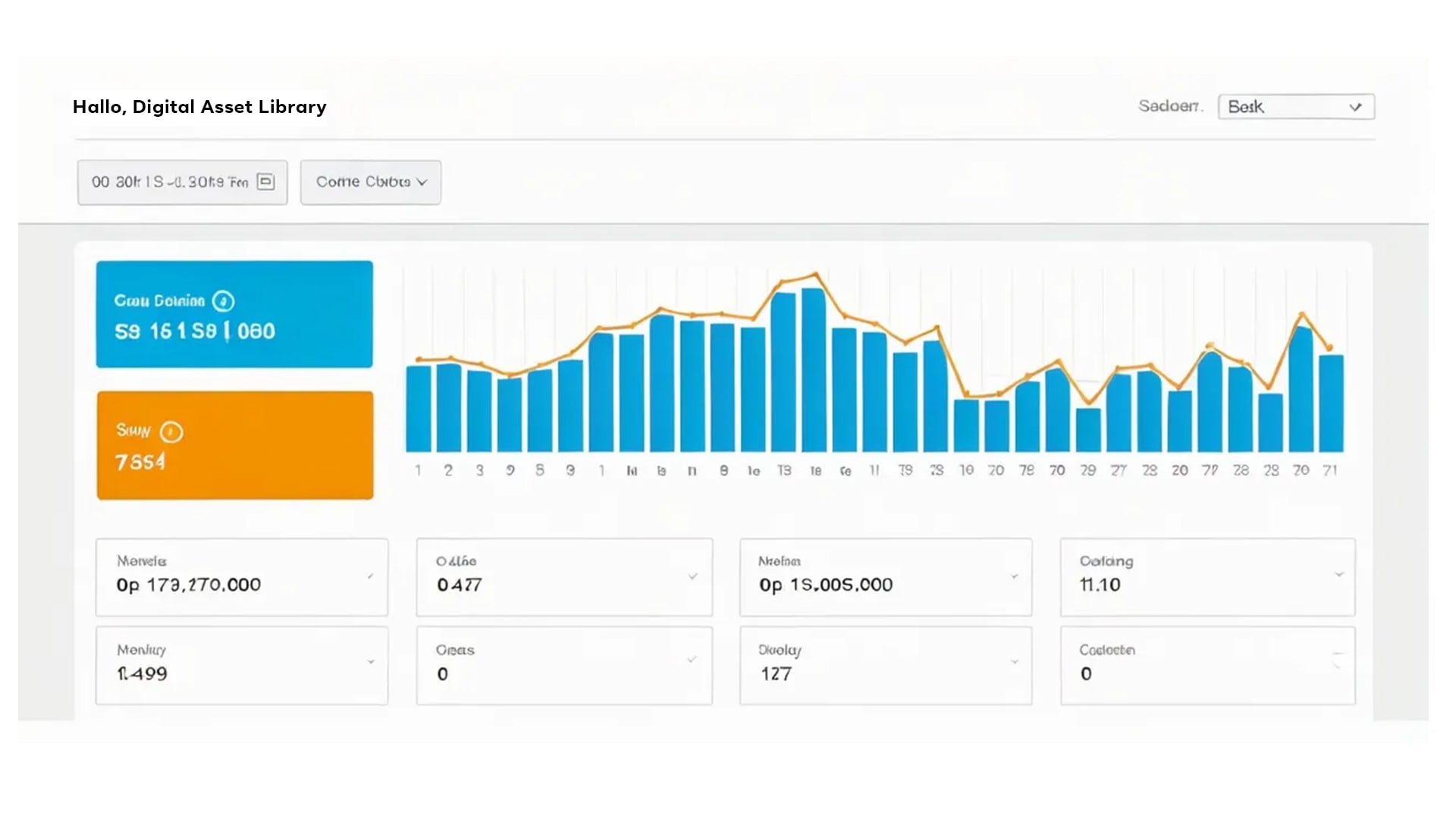Expand the chevron on the "127" card
The height and width of the screenshot is (819, 1456).
coord(1014,662)
